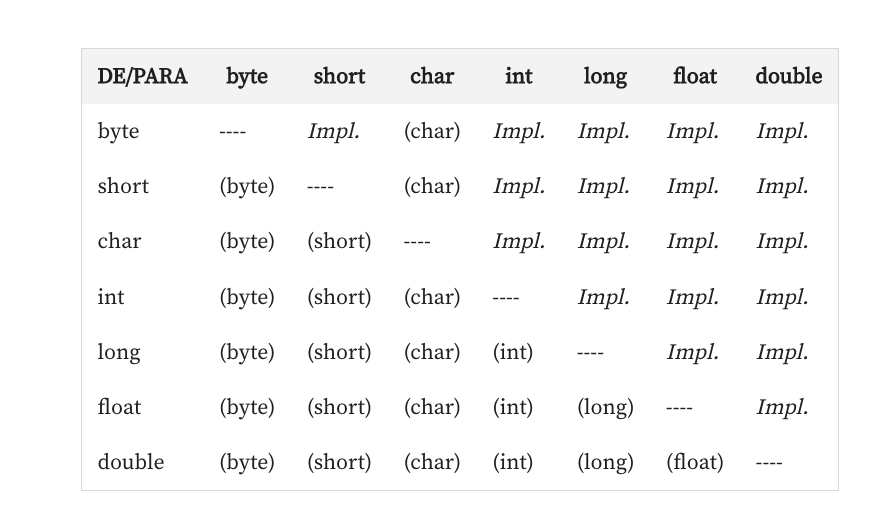
Task: Click the short column header
Action: coord(339,76)
